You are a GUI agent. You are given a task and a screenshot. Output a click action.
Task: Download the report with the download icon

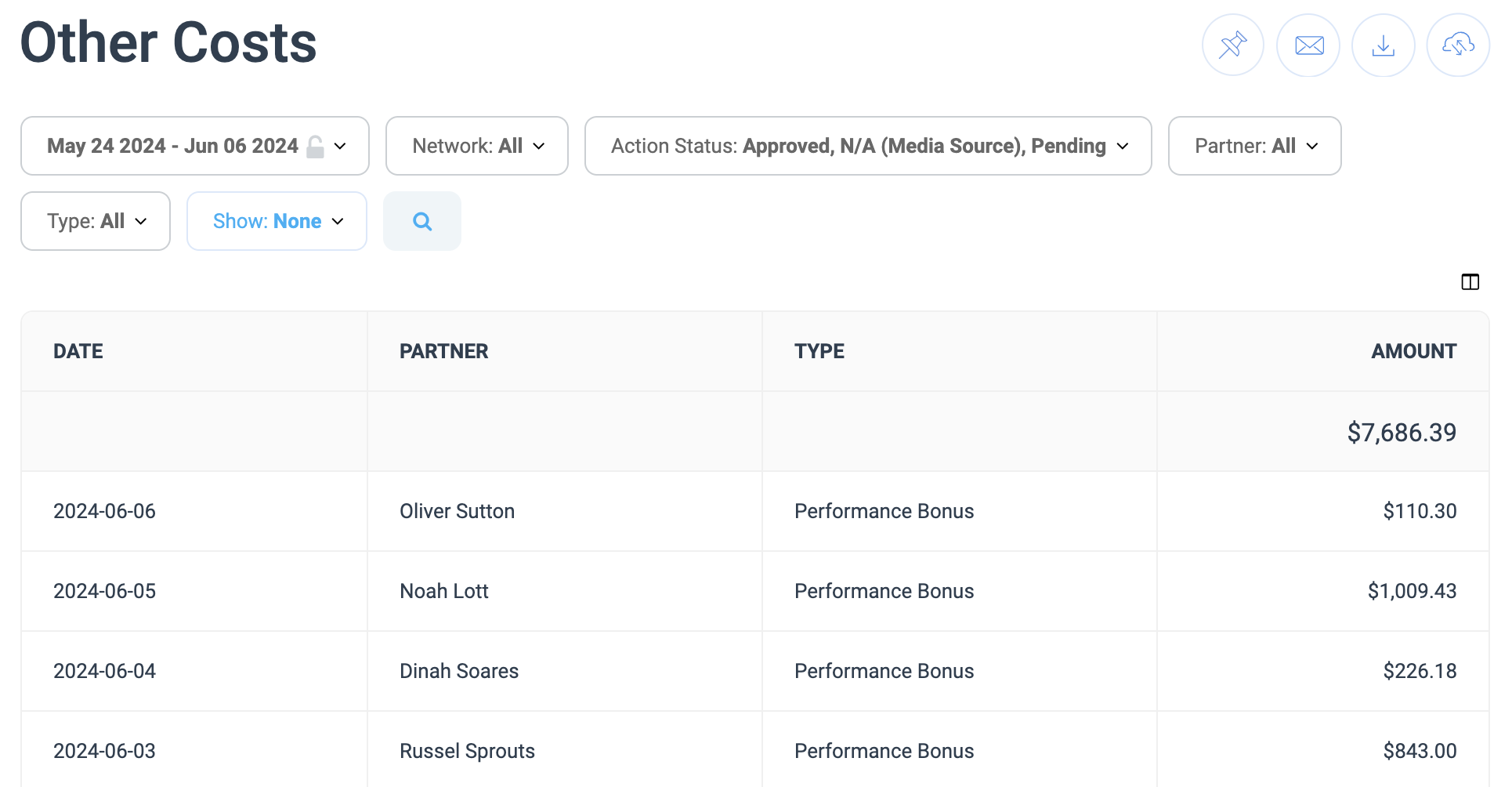pos(1384,45)
